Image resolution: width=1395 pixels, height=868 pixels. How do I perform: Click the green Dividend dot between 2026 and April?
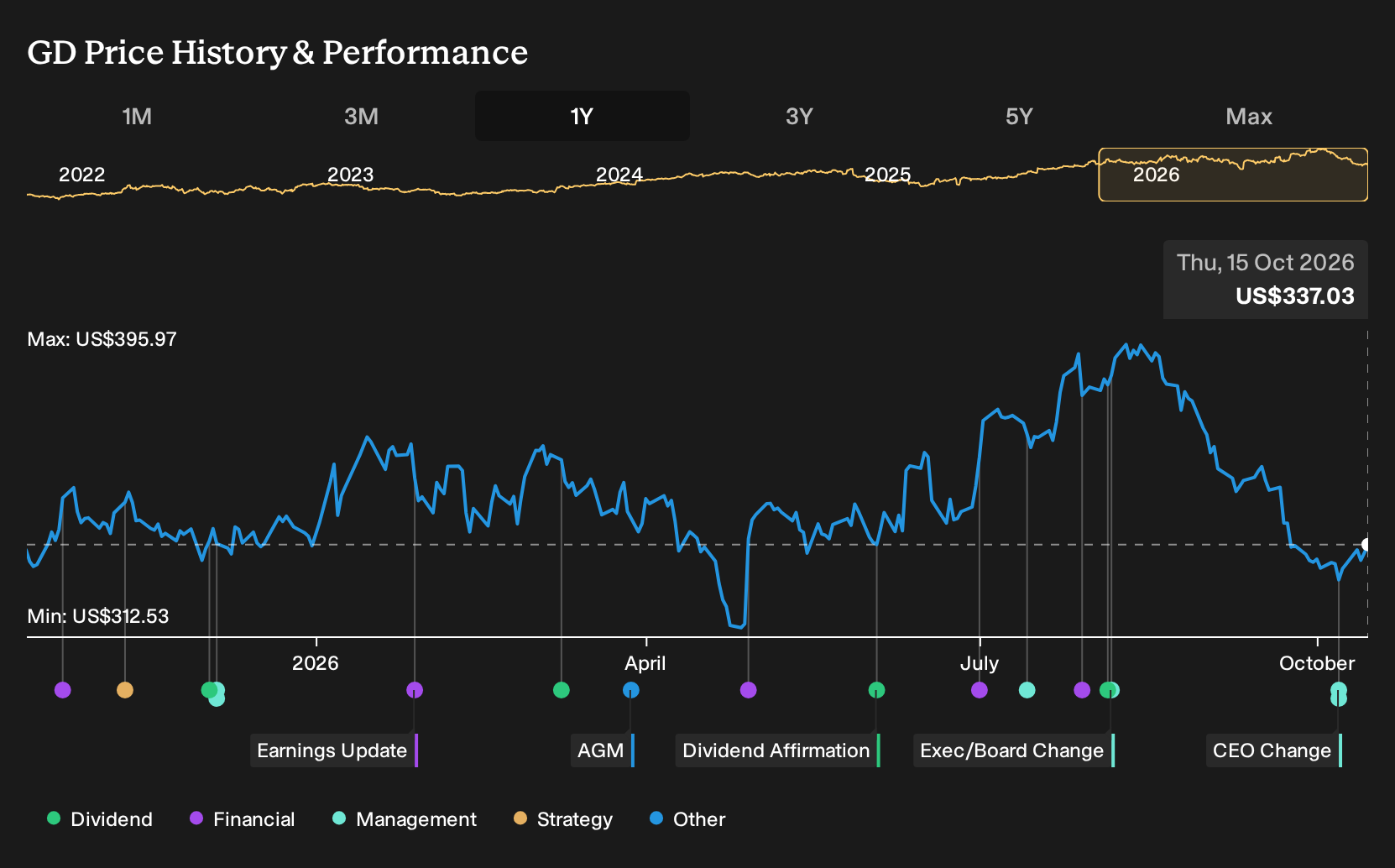coord(562,690)
